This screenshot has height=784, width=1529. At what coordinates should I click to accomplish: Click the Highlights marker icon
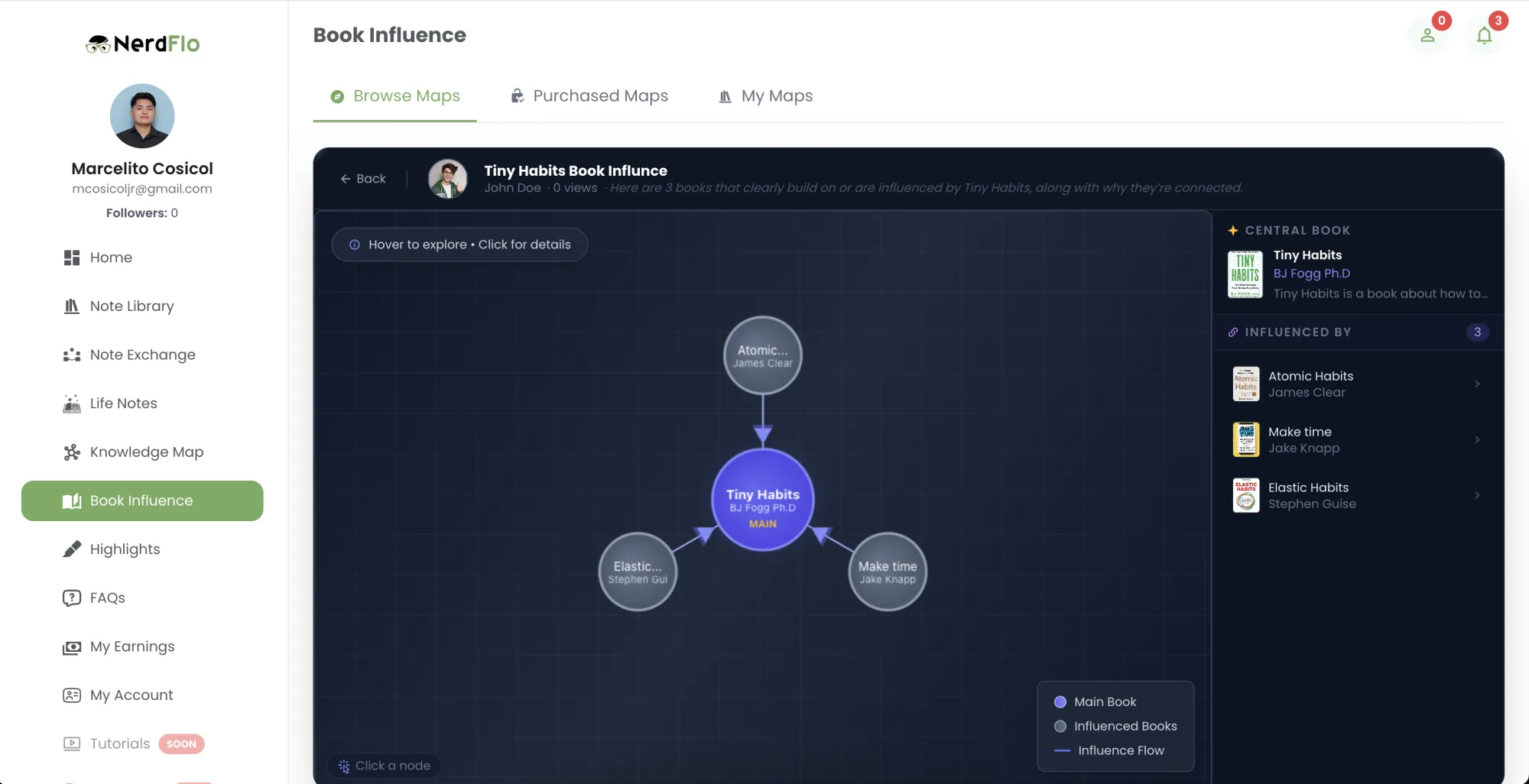(x=72, y=549)
